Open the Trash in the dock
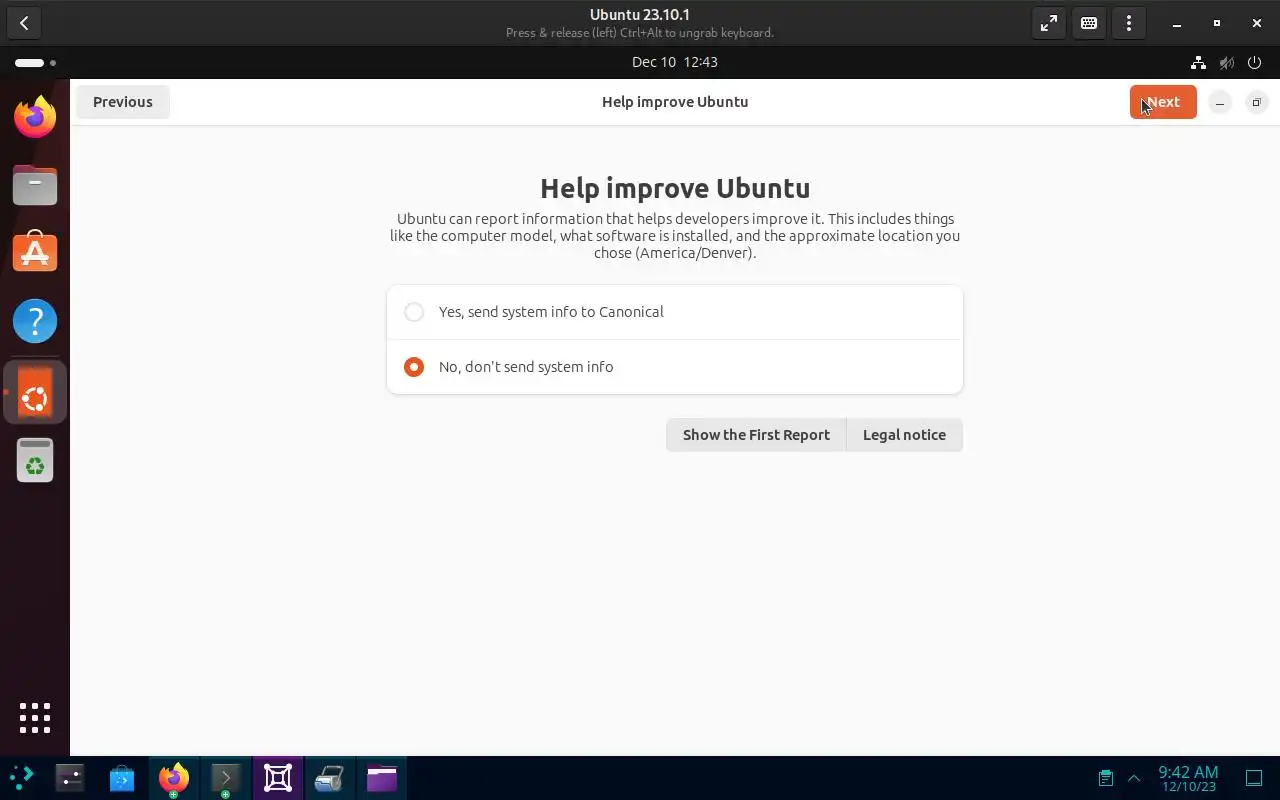This screenshot has width=1280, height=800. click(x=35, y=461)
